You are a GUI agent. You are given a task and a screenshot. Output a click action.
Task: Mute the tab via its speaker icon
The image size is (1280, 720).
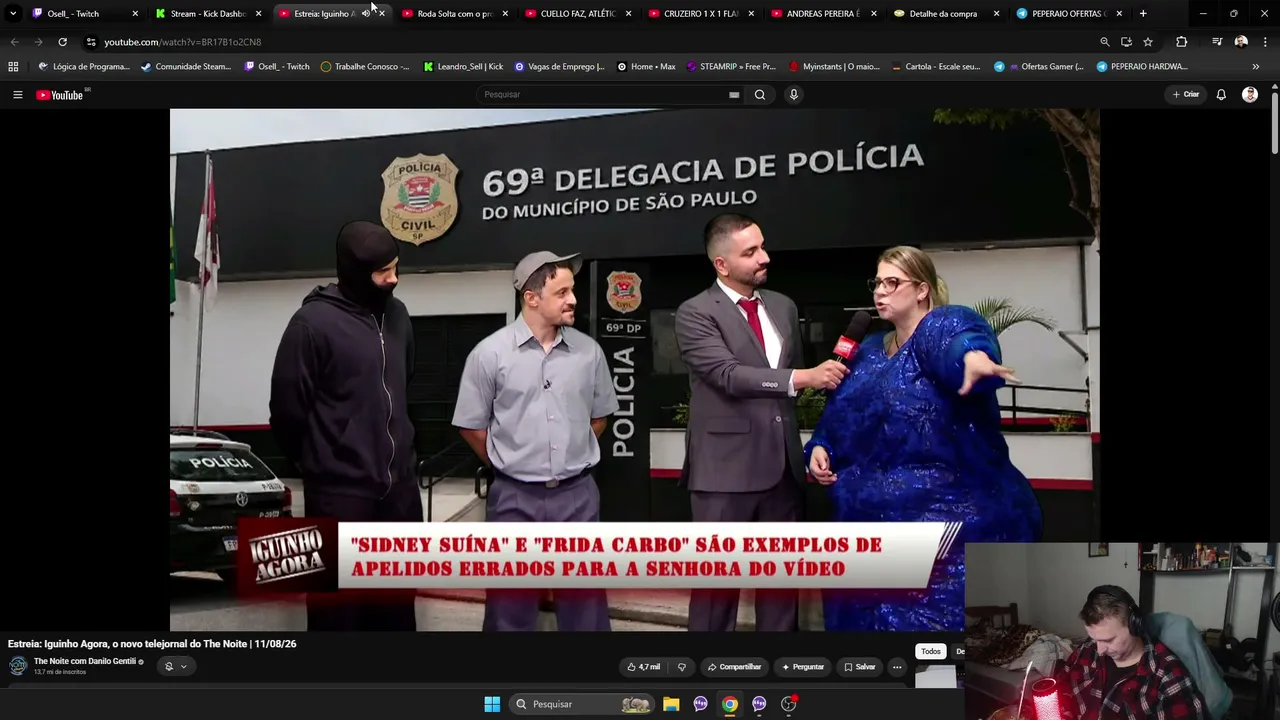(365, 14)
